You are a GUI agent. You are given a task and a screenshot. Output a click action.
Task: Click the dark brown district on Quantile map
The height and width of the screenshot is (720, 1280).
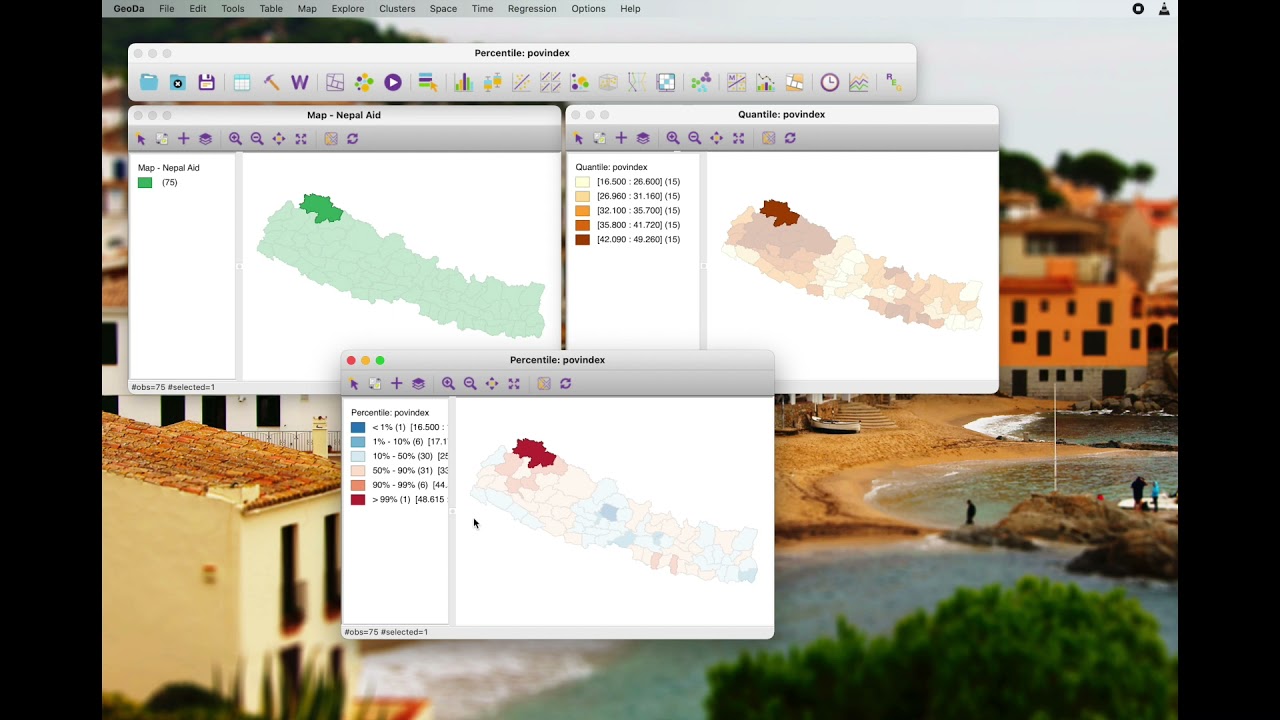click(x=779, y=212)
